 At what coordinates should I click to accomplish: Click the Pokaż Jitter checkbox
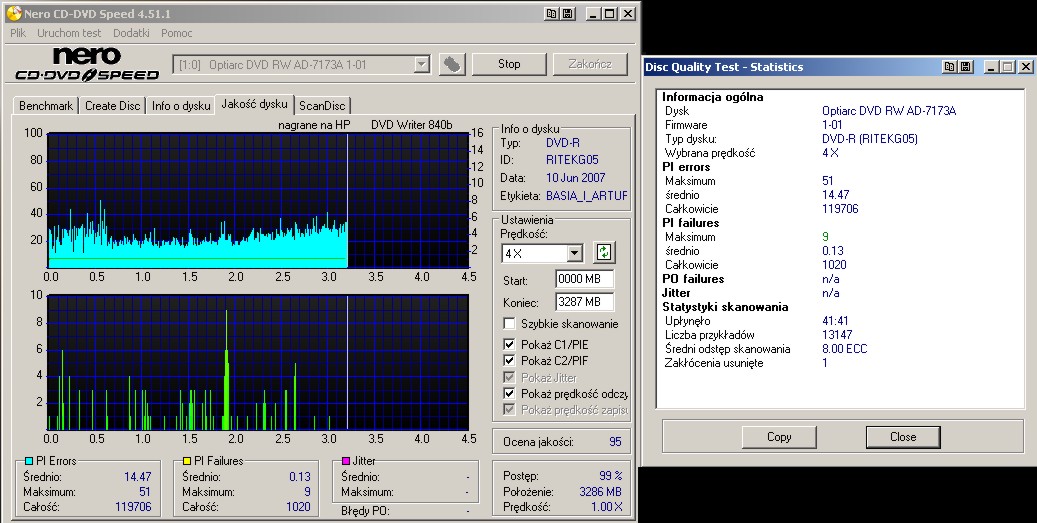509,377
